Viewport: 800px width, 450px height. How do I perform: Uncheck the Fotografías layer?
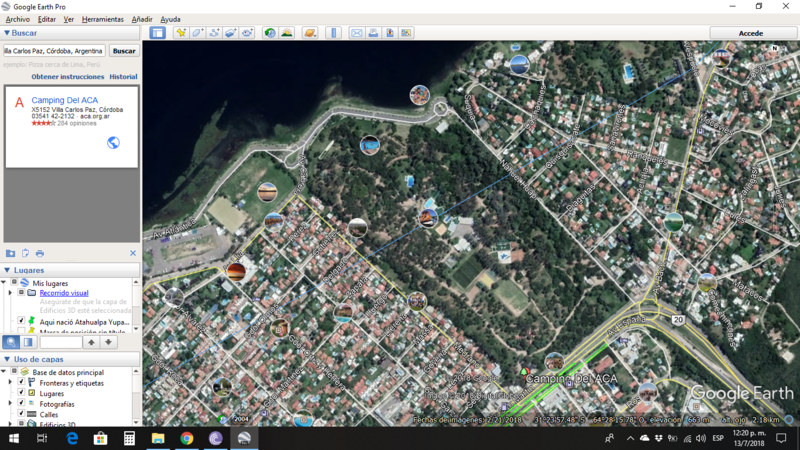click(21, 403)
